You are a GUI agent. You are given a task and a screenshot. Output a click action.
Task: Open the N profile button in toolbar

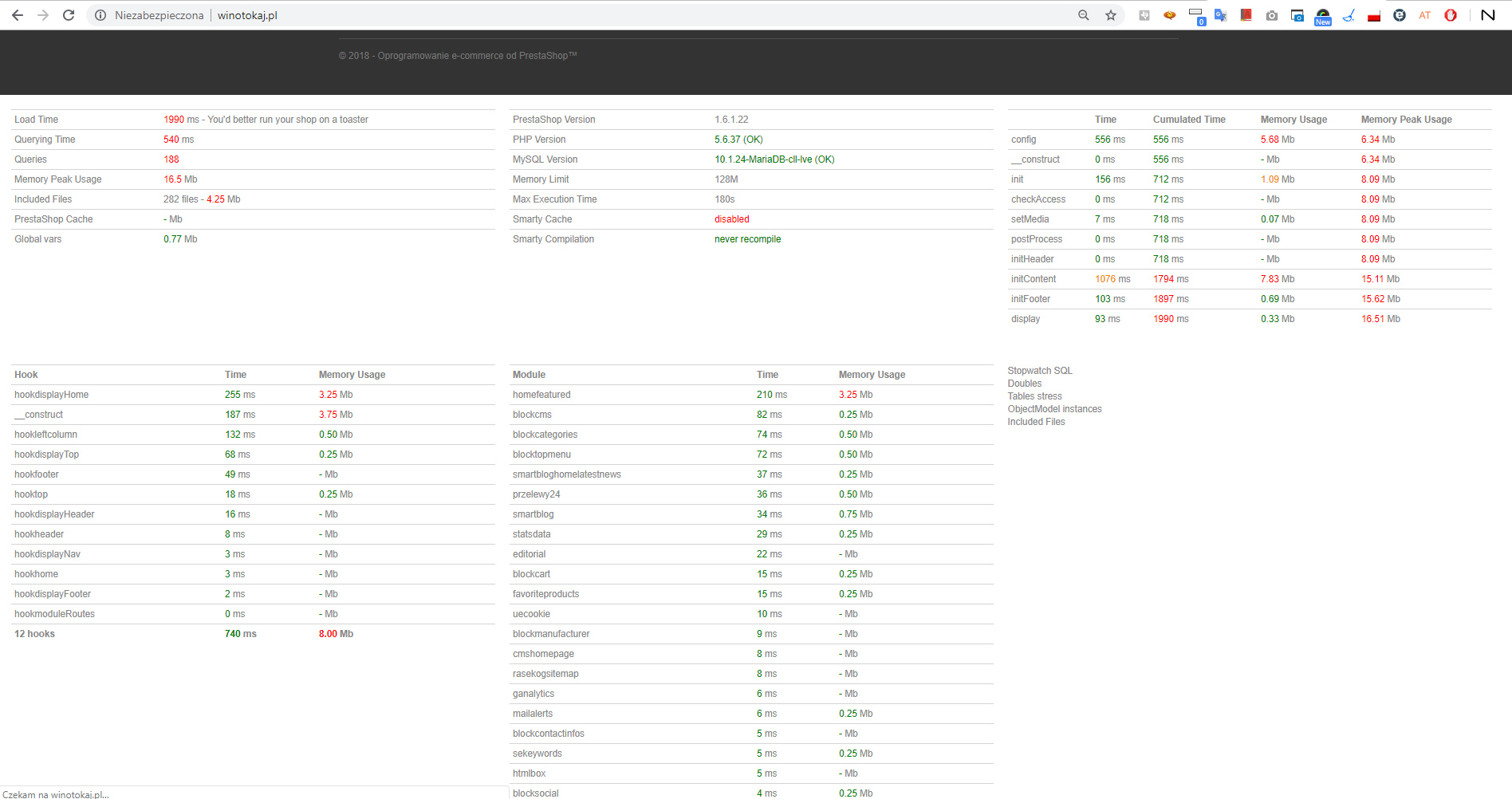(1488, 15)
